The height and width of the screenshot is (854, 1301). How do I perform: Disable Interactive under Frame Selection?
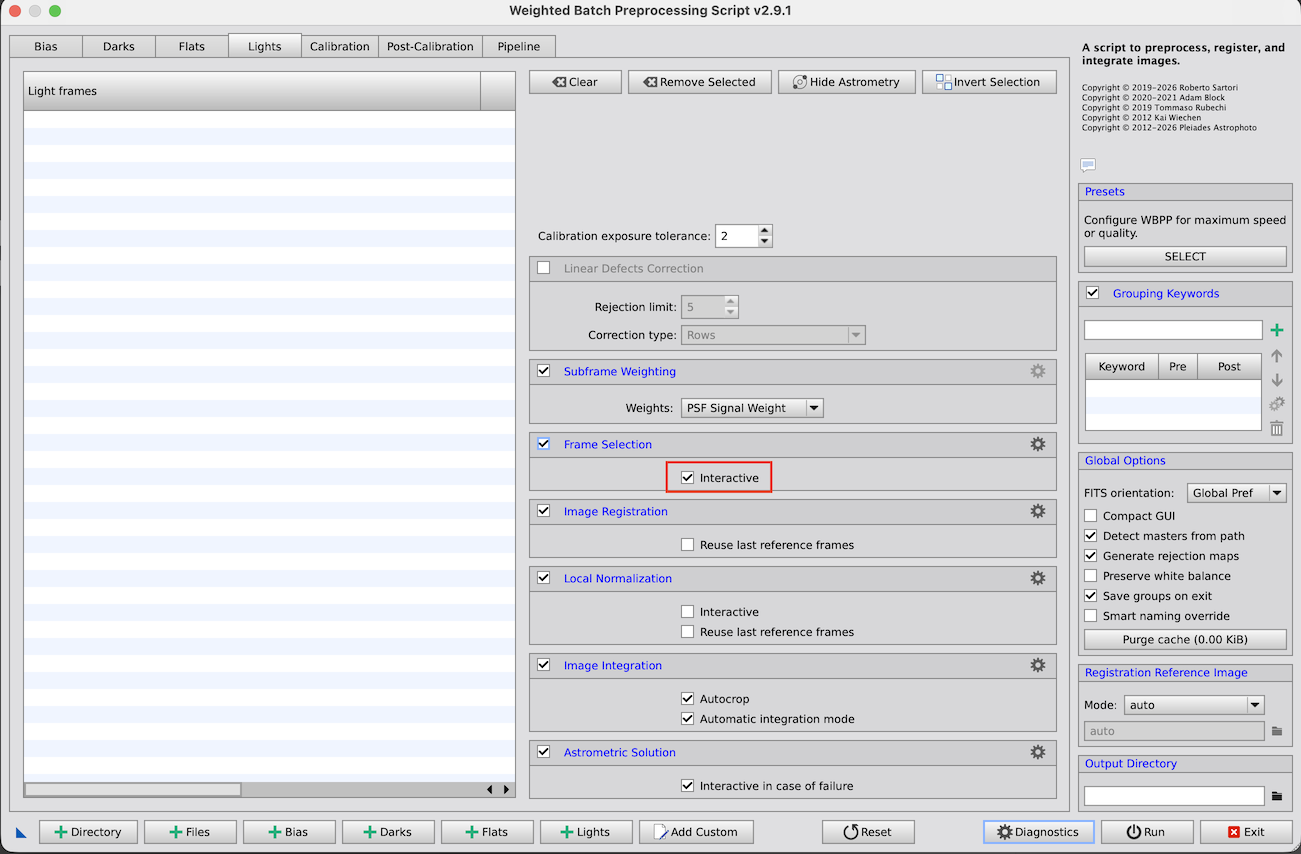click(x=688, y=478)
